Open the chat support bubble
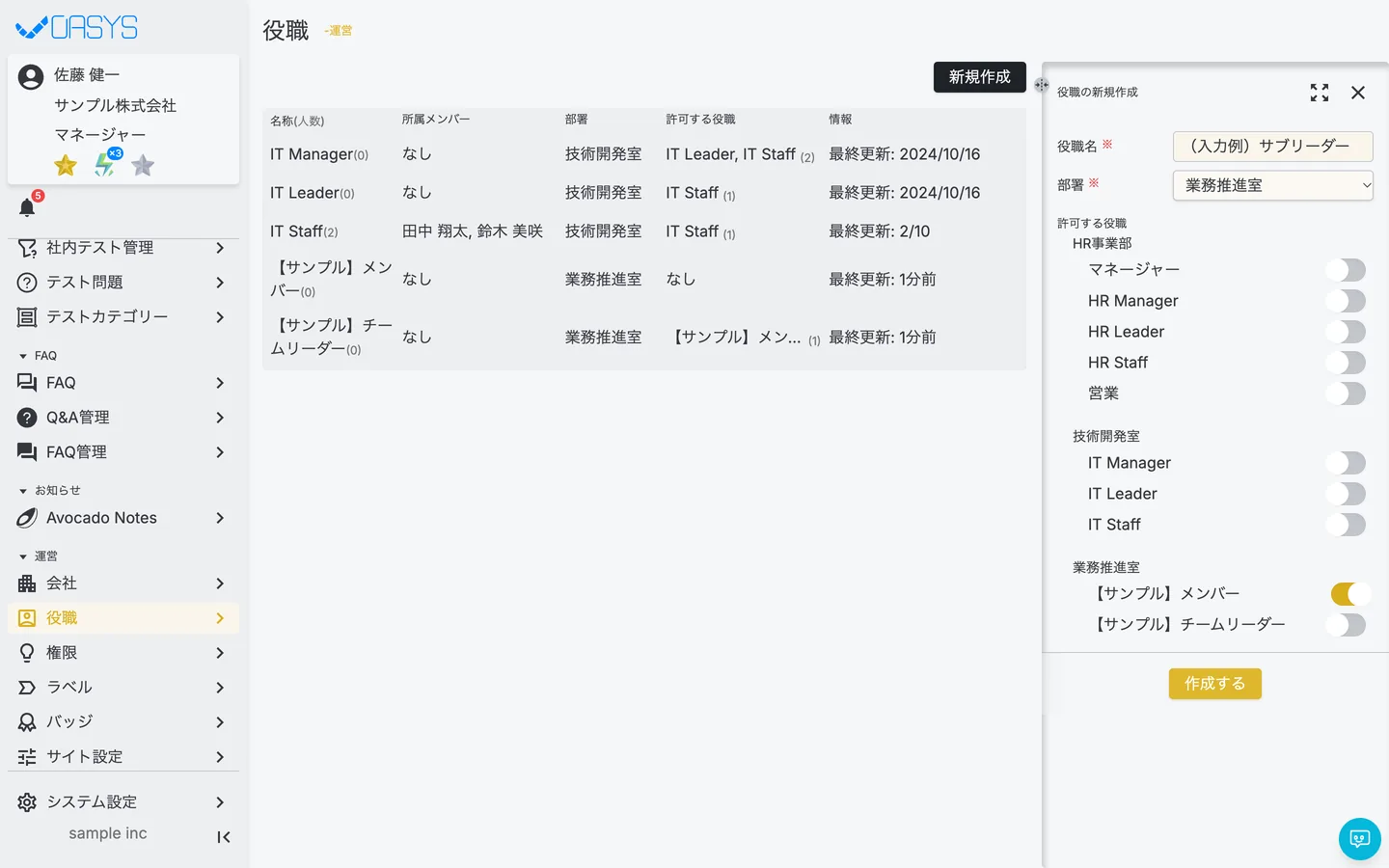1389x868 pixels. point(1360,839)
